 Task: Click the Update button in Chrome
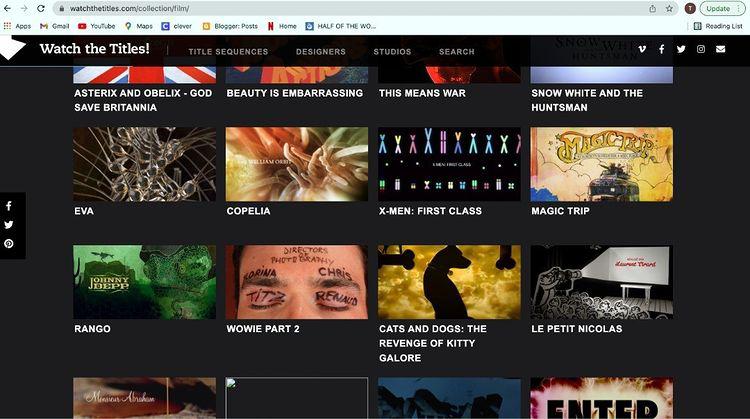(722, 9)
